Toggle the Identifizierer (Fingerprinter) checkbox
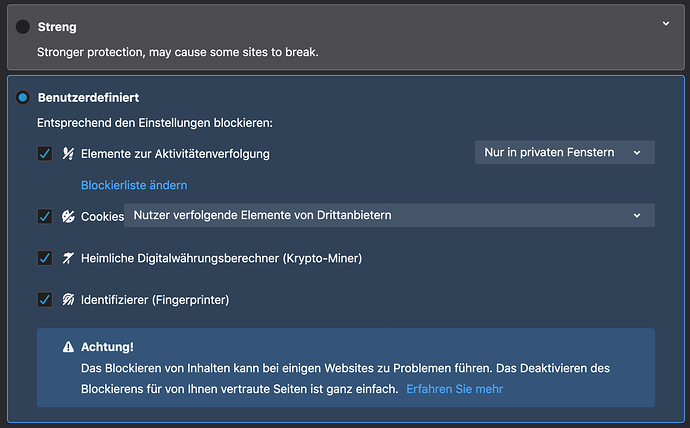The width and height of the screenshot is (690, 428). tap(44, 299)
